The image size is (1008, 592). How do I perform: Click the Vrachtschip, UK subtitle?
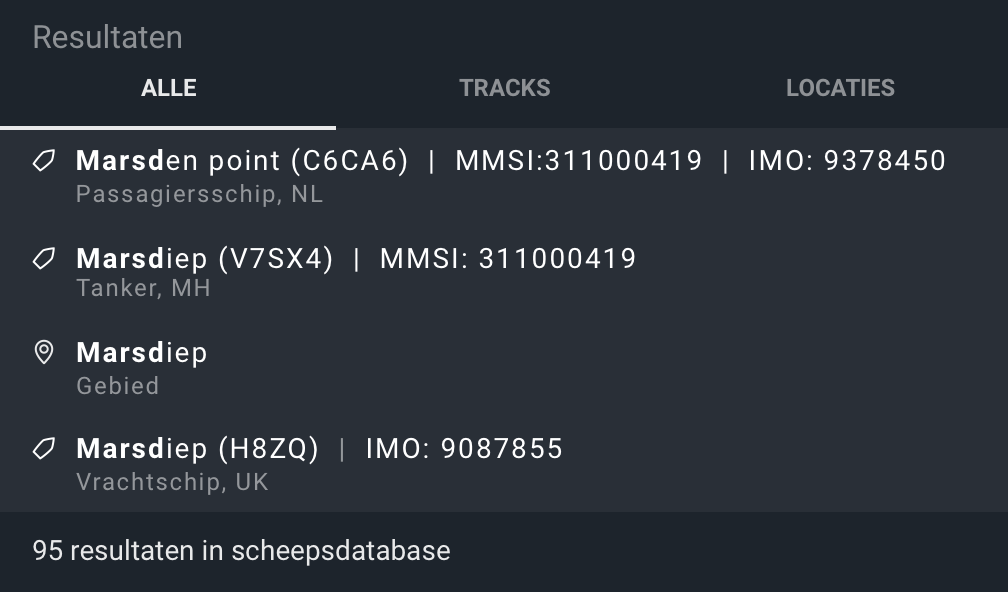click(172, 482)
